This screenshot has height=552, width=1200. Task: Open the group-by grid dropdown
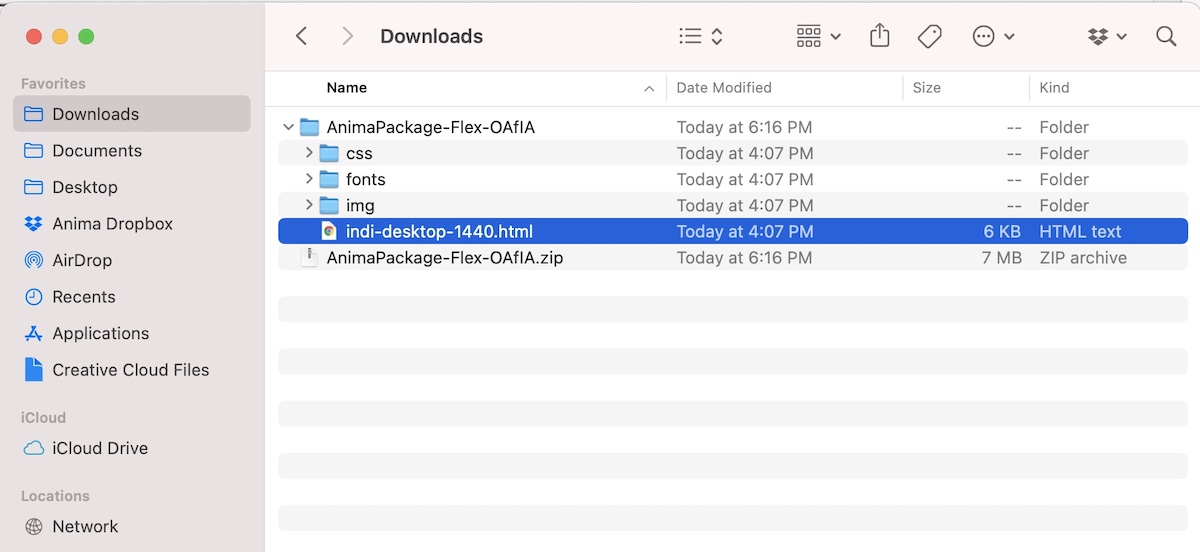(818, 36)
